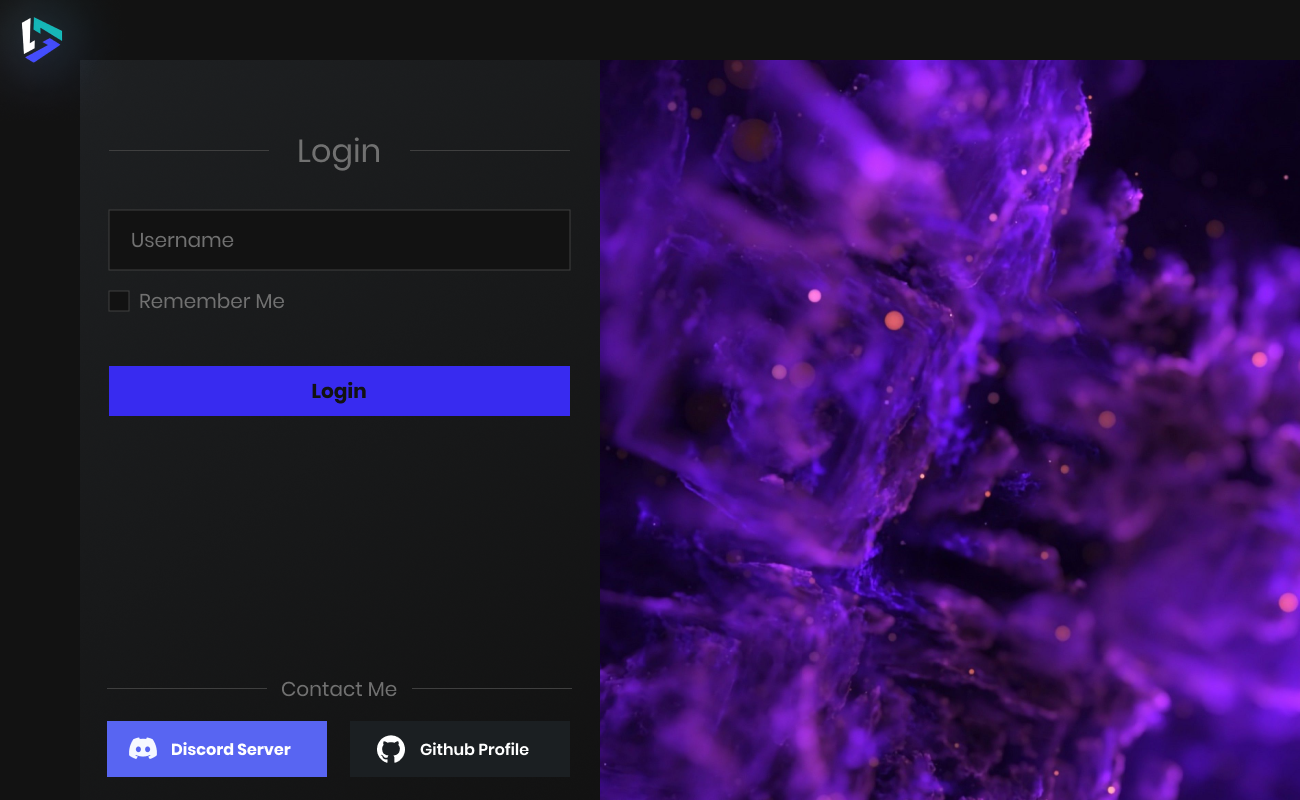This screenshot has height=800, width=1300.
Task: Click the app logo in top-left corner
Action: pyautogui.click(x=42, y=40)
